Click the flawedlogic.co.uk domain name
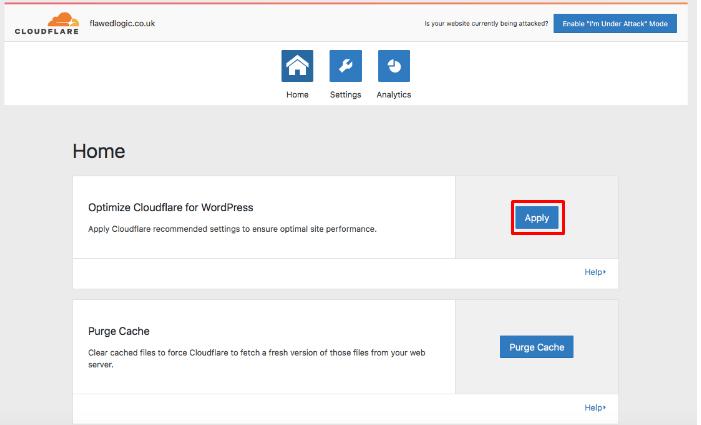The width and height of the screenshot is (701, 425). click(122, 23)
